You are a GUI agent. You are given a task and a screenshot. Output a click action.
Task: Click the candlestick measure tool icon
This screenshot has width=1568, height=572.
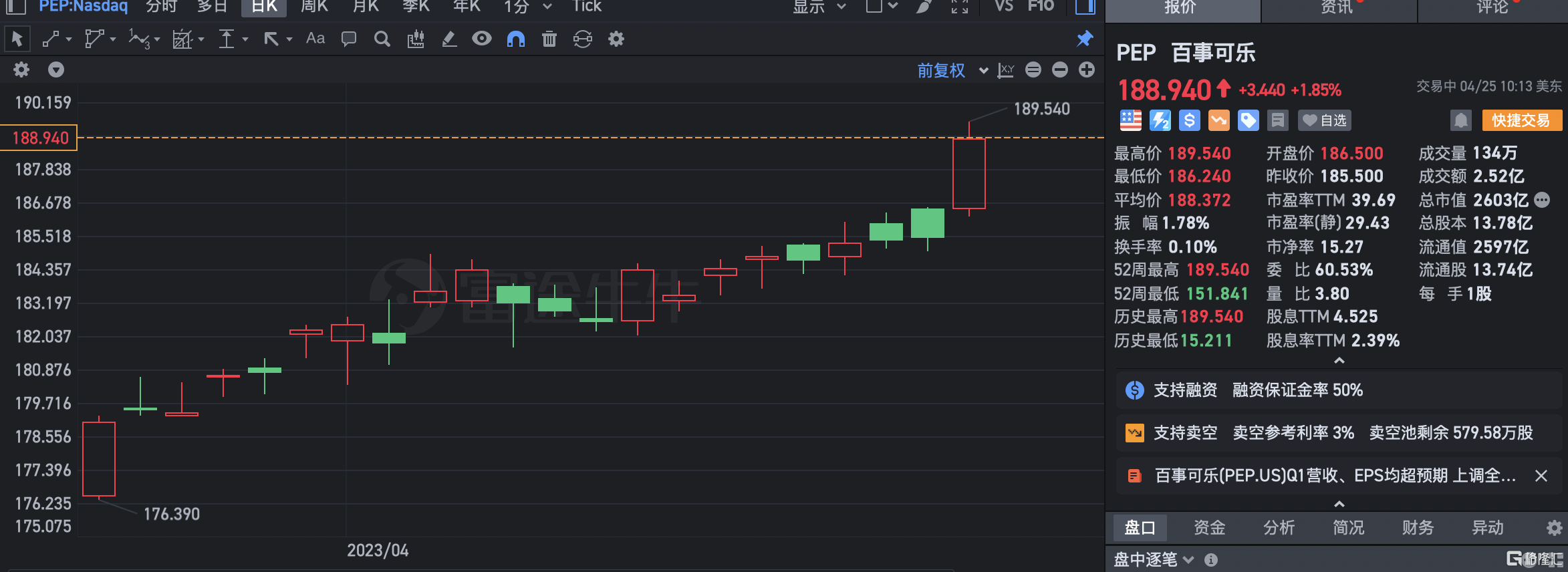[416, 39]
